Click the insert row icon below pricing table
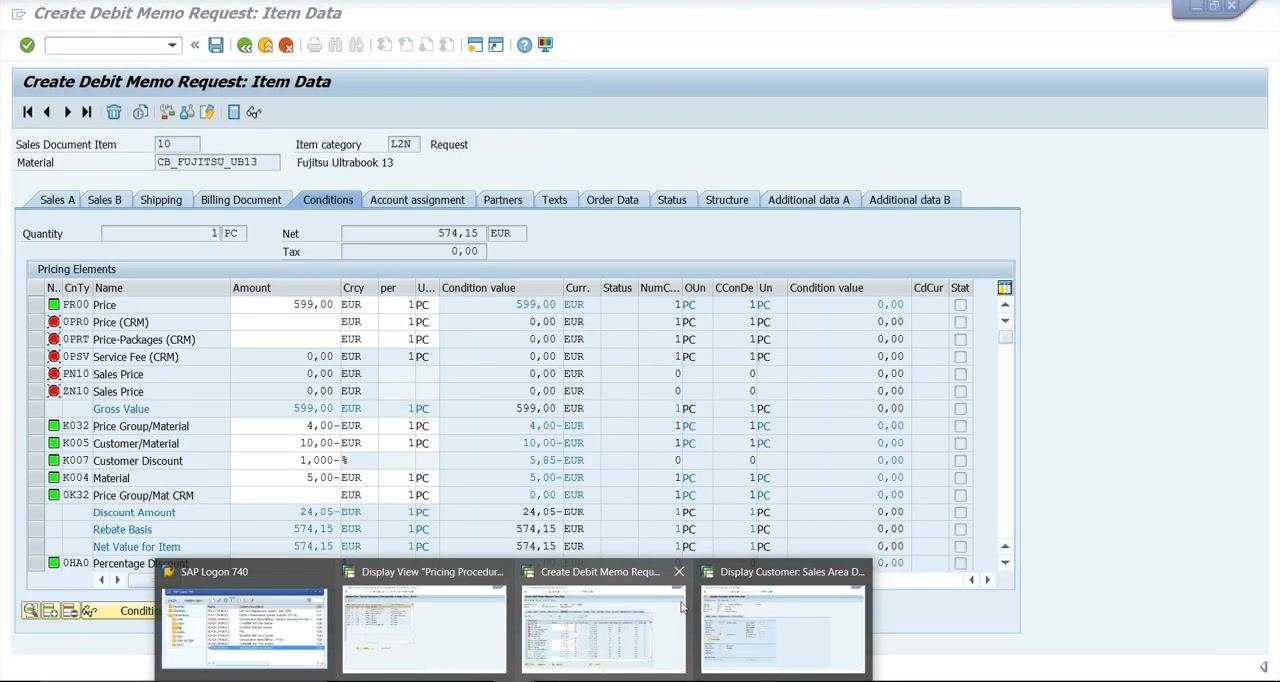 pyautogui.click(x=50, y=611)
